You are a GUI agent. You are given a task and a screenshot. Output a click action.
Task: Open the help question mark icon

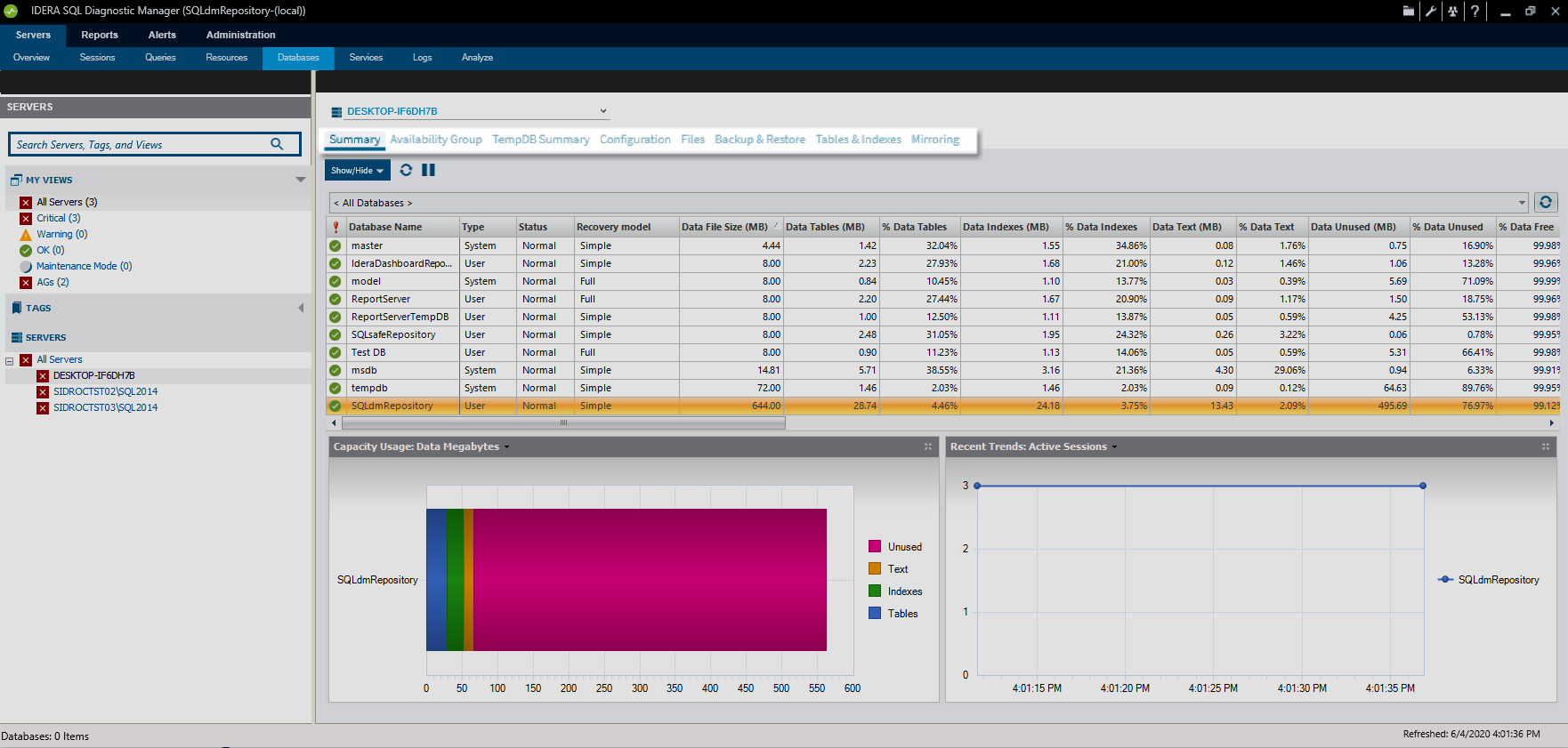[x=1475, y=12]
